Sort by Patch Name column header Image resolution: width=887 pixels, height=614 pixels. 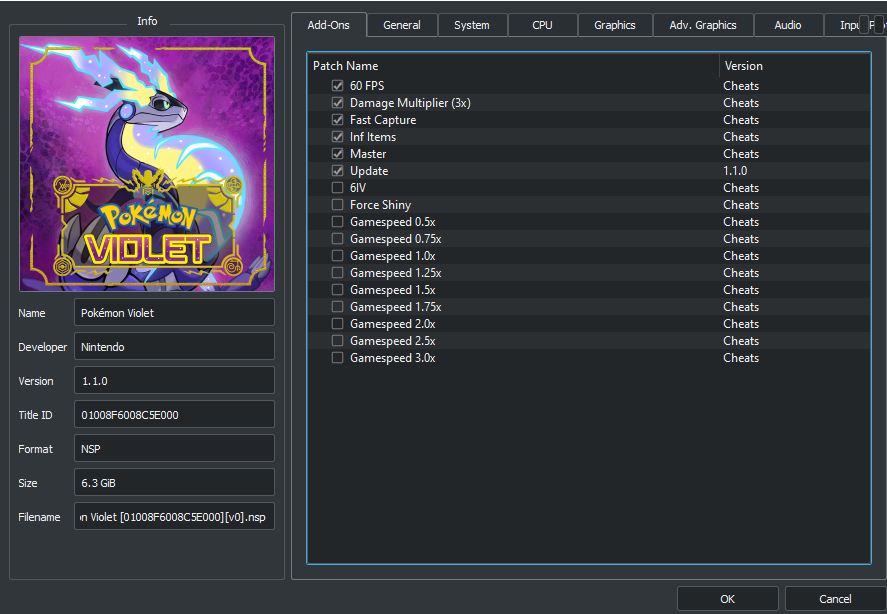click(513, 66)
